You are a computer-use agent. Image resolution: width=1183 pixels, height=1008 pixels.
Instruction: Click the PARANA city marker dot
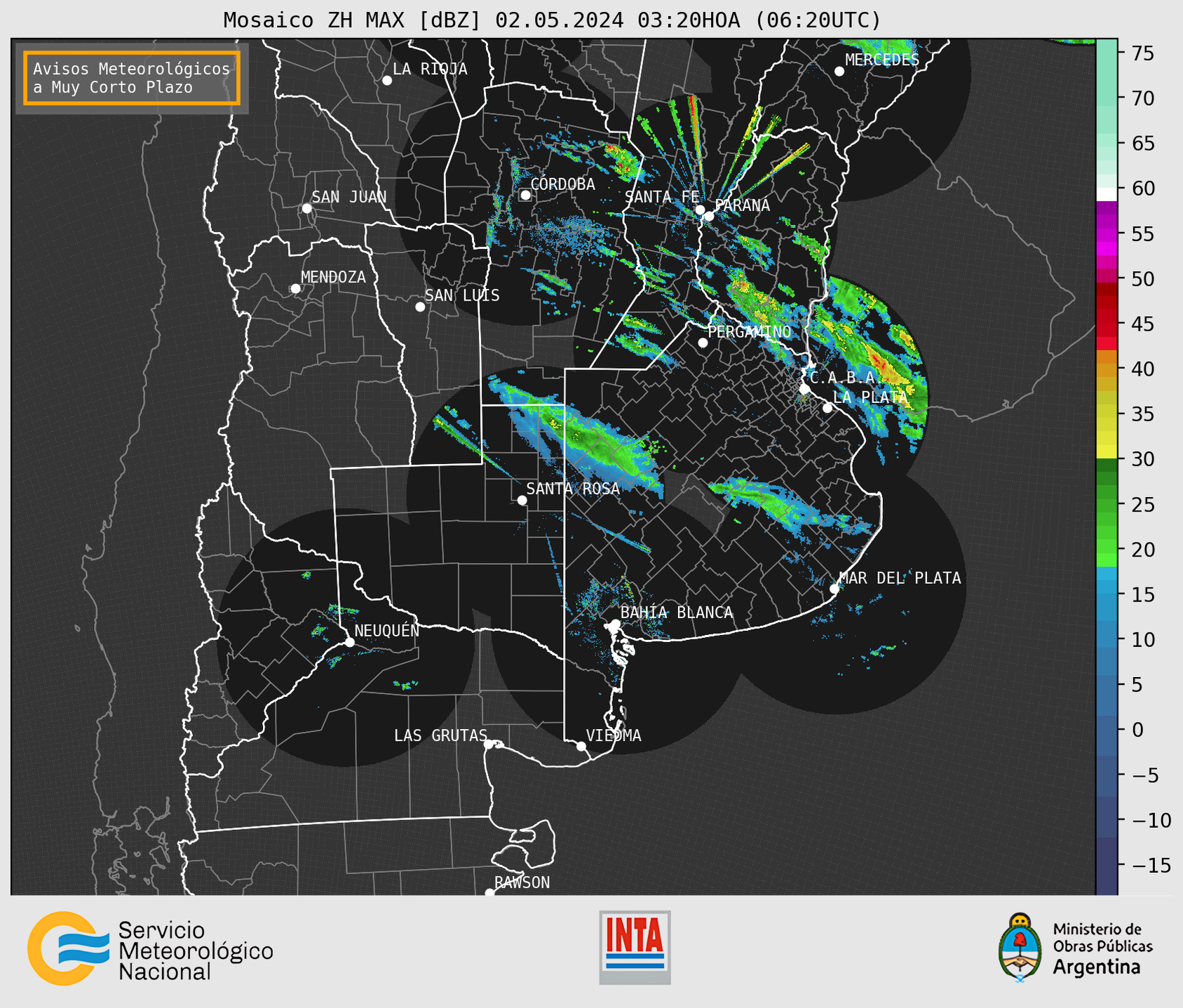(x=709, y=216)
